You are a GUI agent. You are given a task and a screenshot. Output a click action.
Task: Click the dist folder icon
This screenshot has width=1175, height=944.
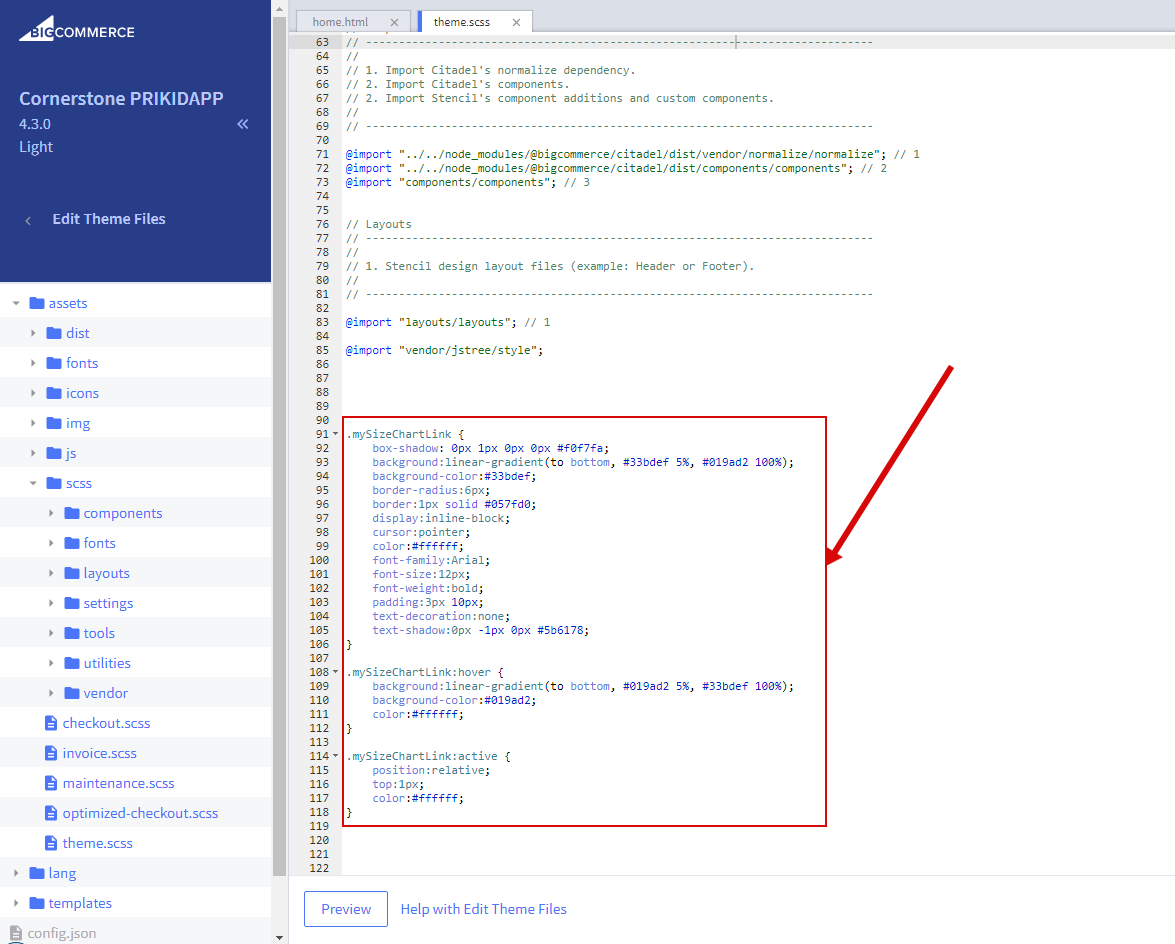click(x=54, y=333)
